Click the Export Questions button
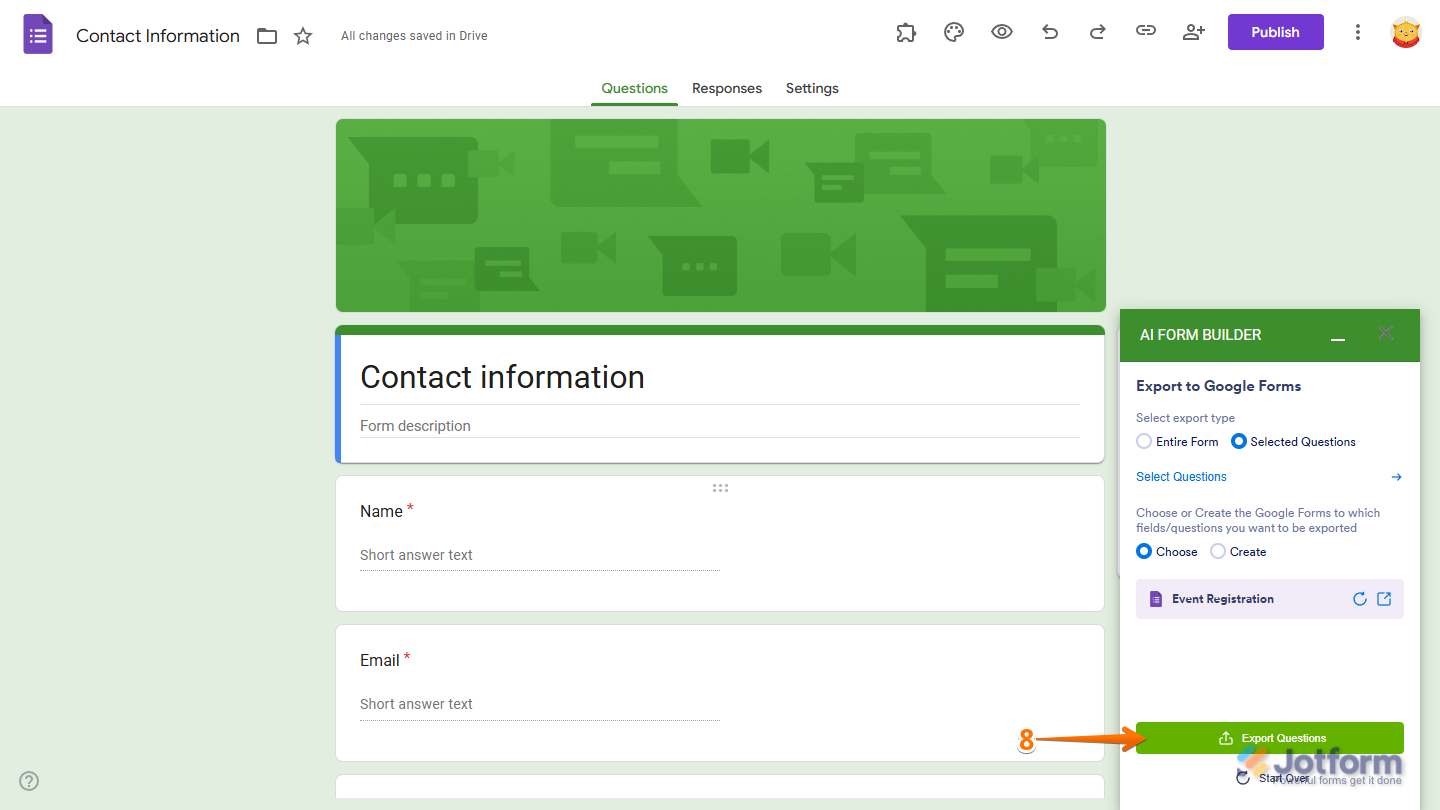The image size is (1440, 810). (x=1270, y=737)
